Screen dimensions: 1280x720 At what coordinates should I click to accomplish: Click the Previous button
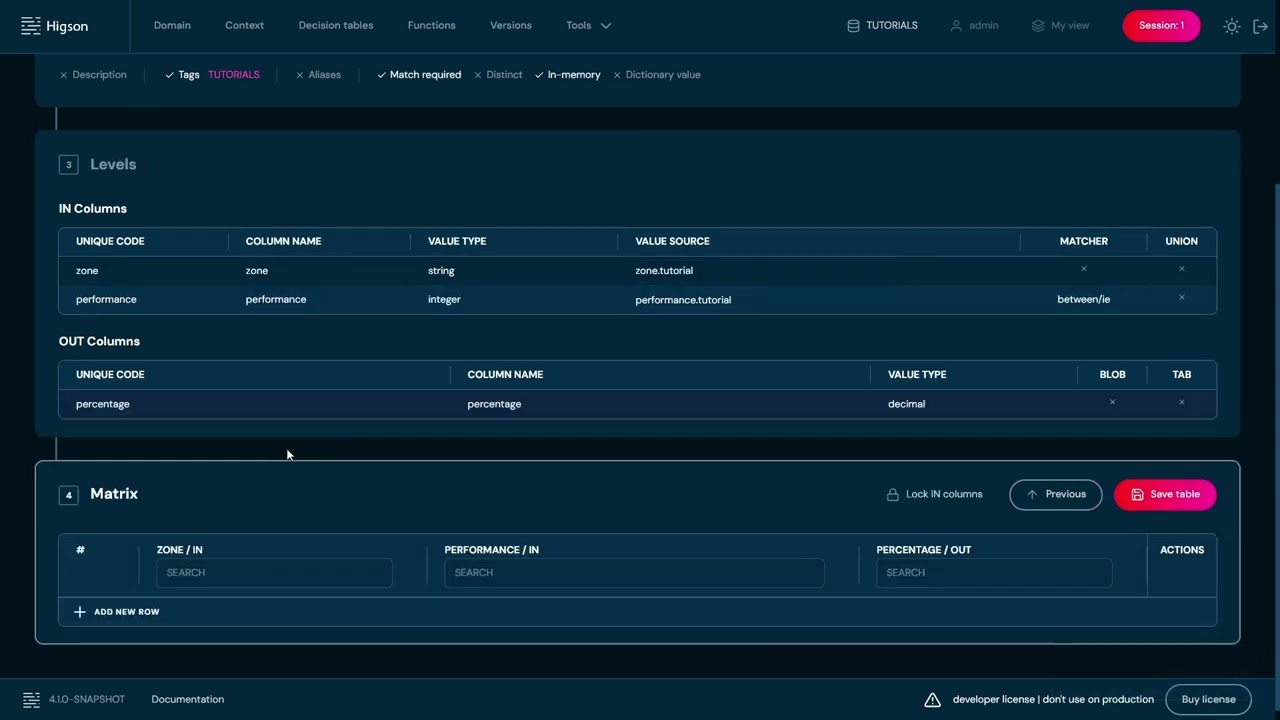pyautogui.click(x=1056, y=494)
